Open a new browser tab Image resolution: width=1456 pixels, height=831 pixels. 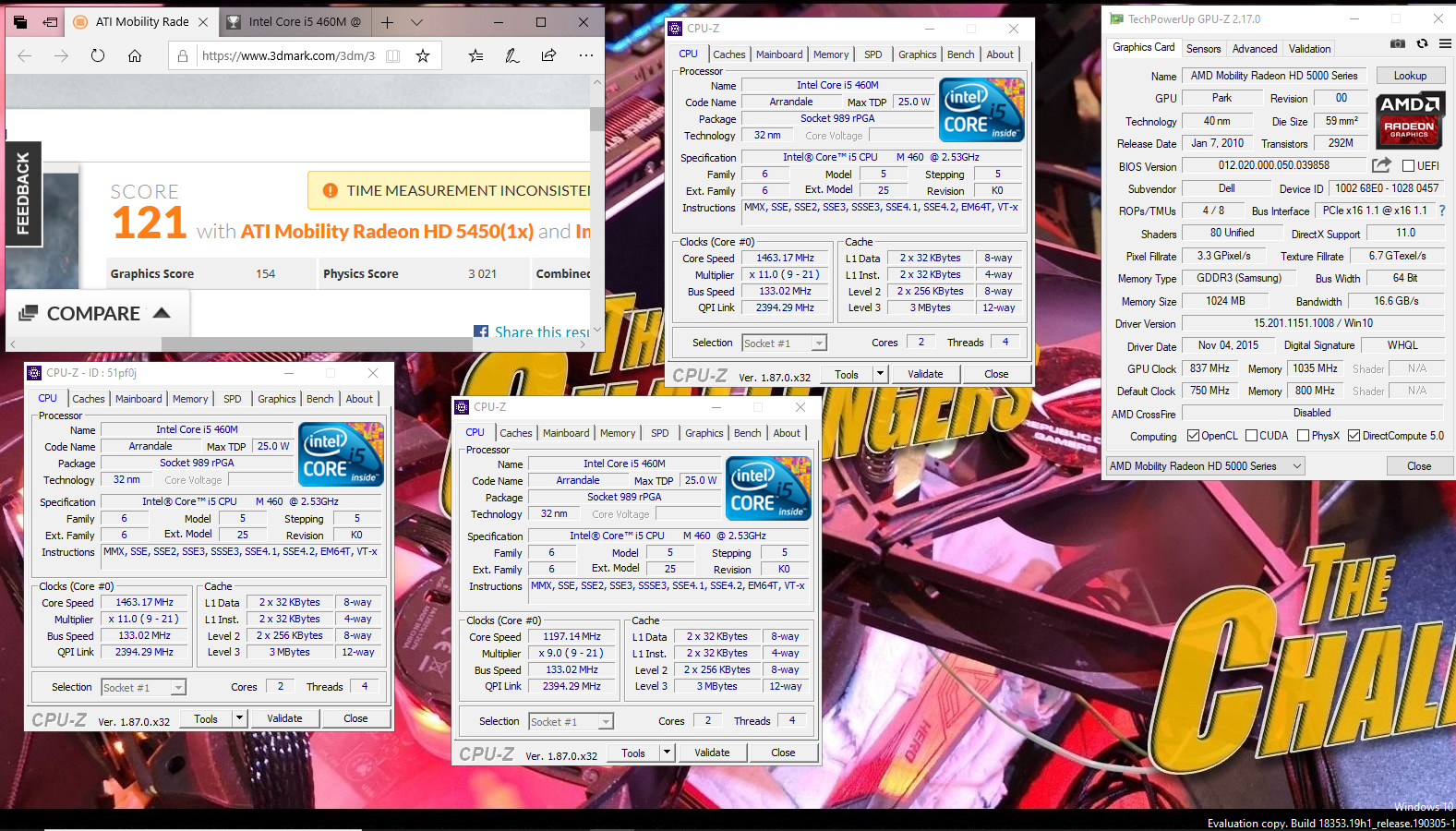click(x=388, y=21)
